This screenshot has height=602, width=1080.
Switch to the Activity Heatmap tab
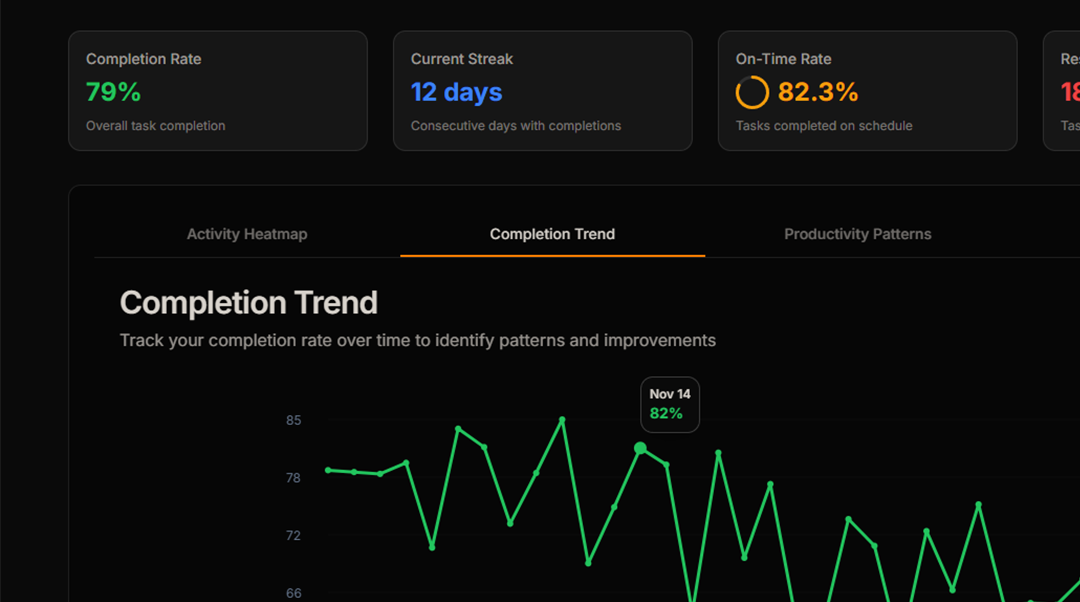pyautogui.click(x=247, y=234)
